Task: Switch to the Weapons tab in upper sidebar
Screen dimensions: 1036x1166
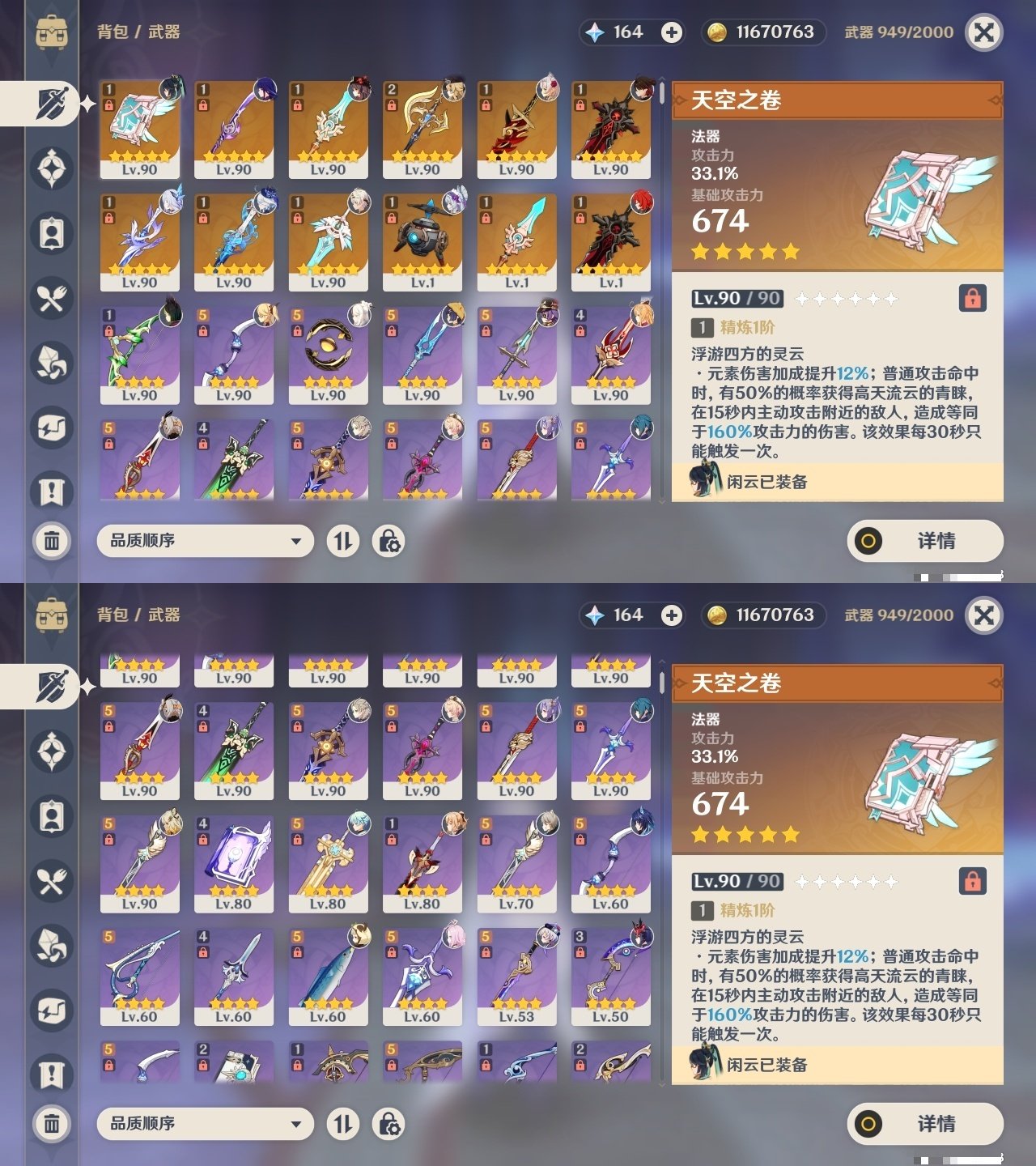Action: (52, 104)
